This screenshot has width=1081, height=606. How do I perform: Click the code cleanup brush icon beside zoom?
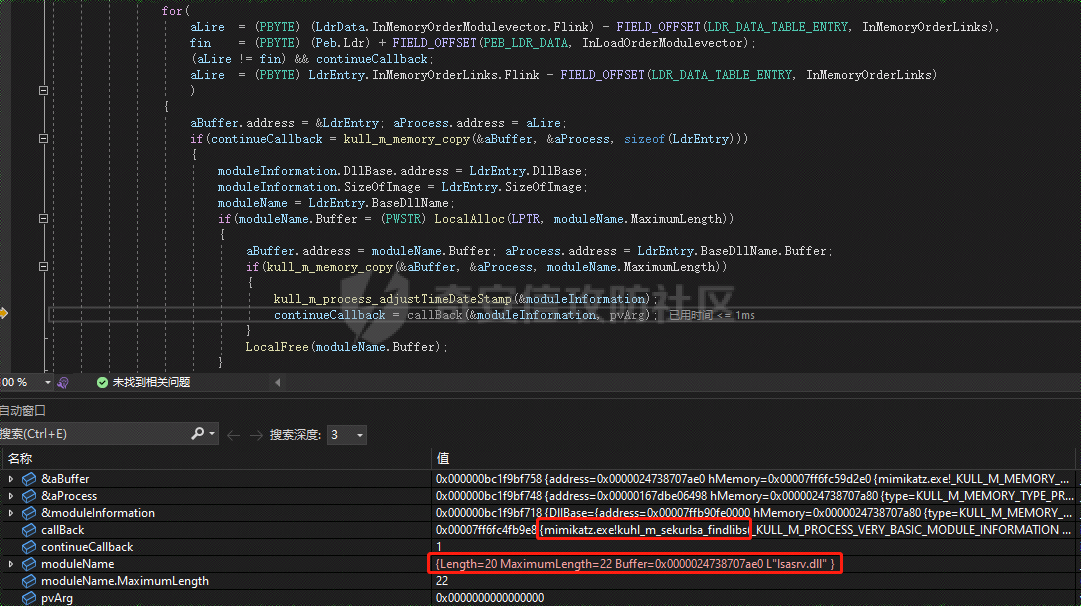point(63,382)
